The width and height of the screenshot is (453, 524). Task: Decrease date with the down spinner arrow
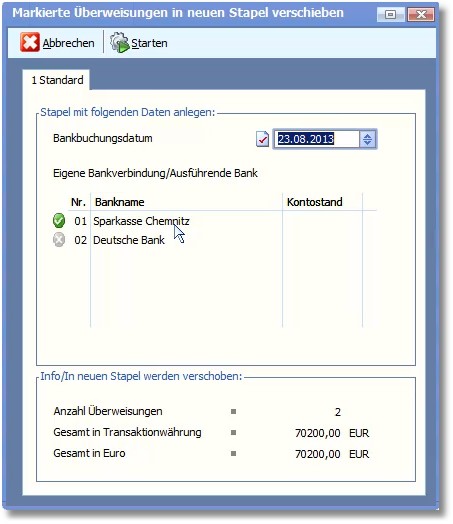(x=367, y=143)
